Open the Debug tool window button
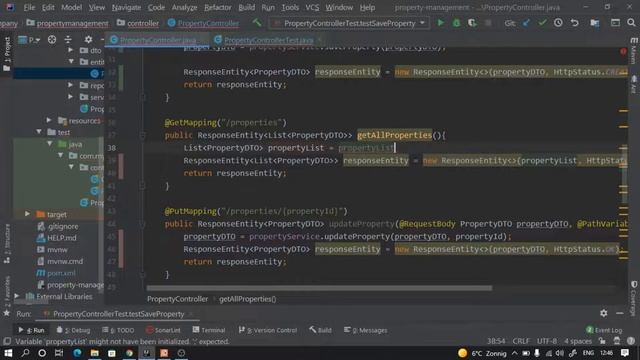The width and height of the screenshot is (640, 360). click(x=73, y=330)
